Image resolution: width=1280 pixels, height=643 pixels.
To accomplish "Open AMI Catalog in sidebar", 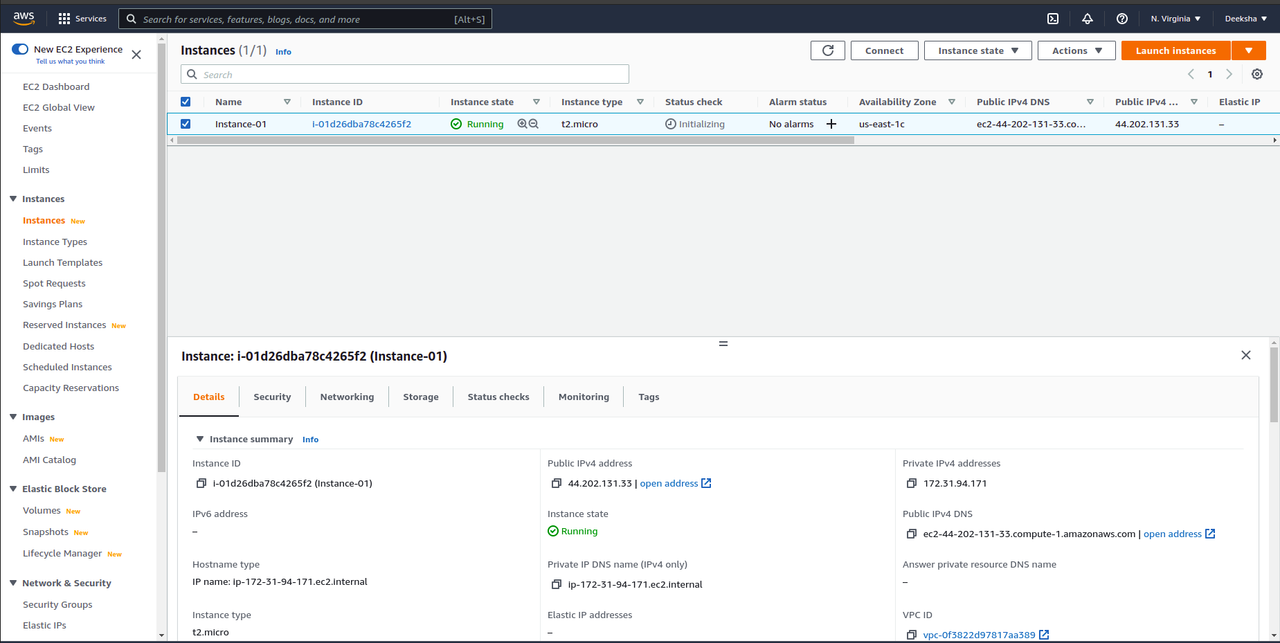I will [49, 460].
